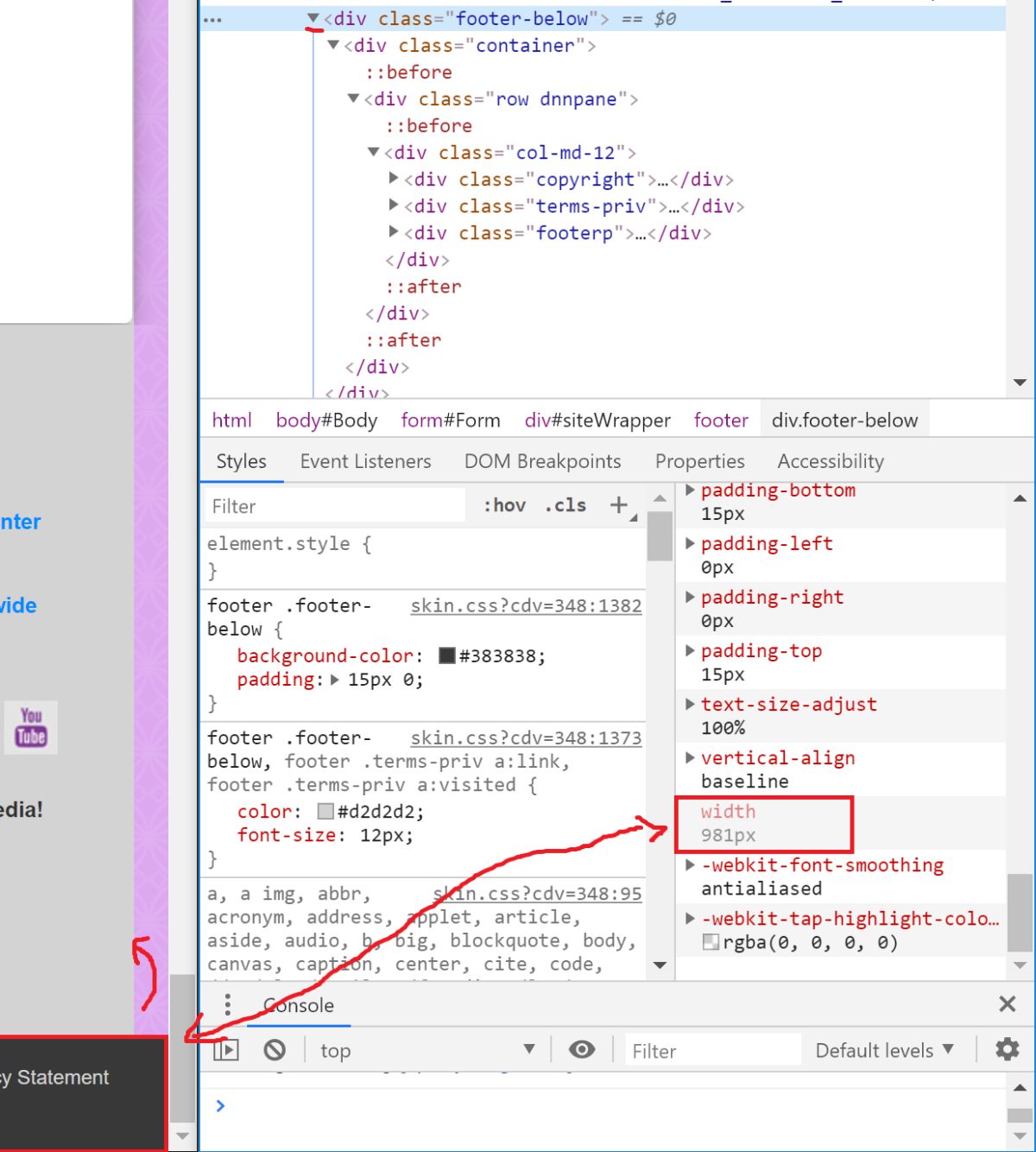Click element.style rule block

tap(423, 557)
